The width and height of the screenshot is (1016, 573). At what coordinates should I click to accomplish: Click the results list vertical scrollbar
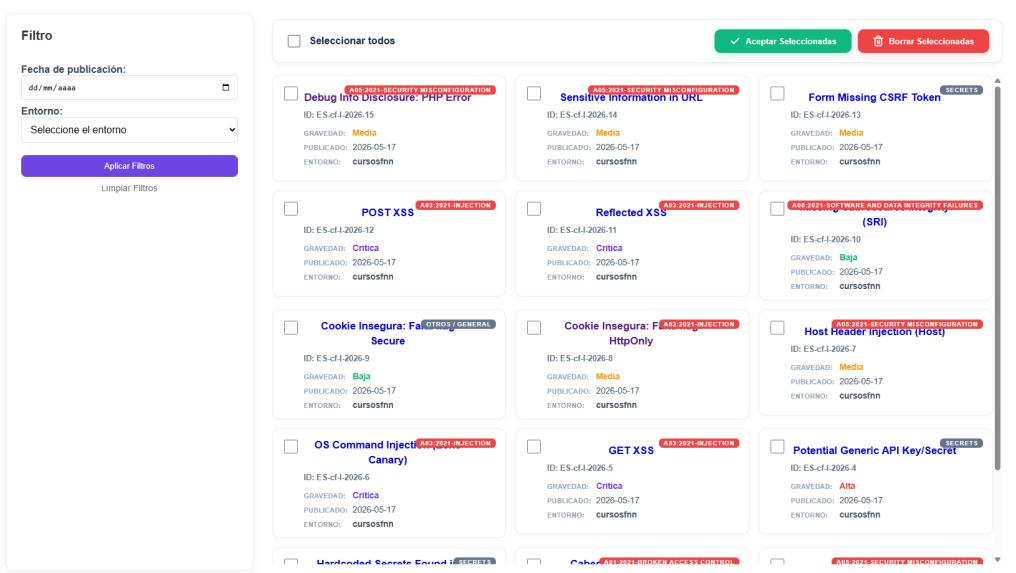click(x=997, y=279)
